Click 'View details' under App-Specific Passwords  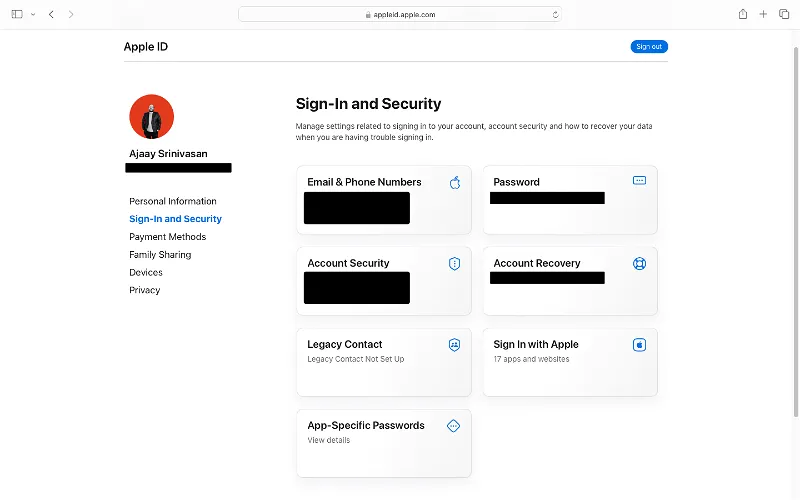coord(329,440)
